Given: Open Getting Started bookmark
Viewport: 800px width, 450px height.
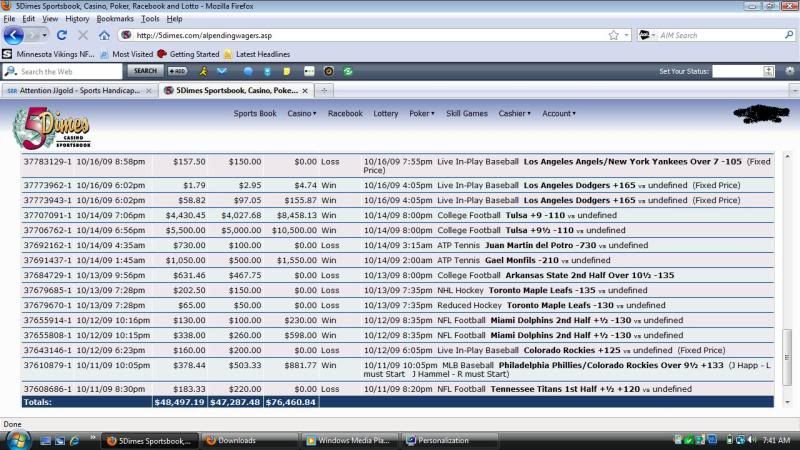Looking at the screenshot, I should coord(188,54).
